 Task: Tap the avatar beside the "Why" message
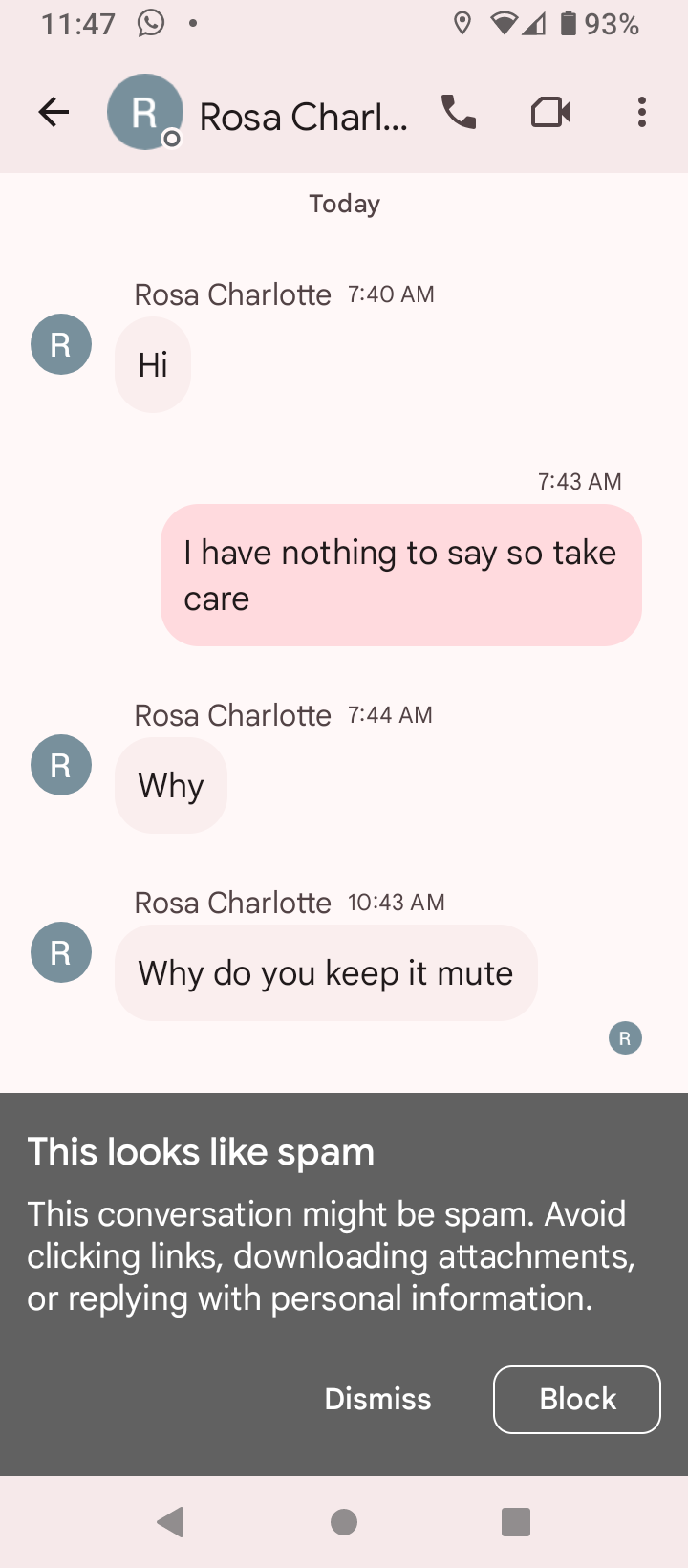pyautogui.click(x=61, y=765)
